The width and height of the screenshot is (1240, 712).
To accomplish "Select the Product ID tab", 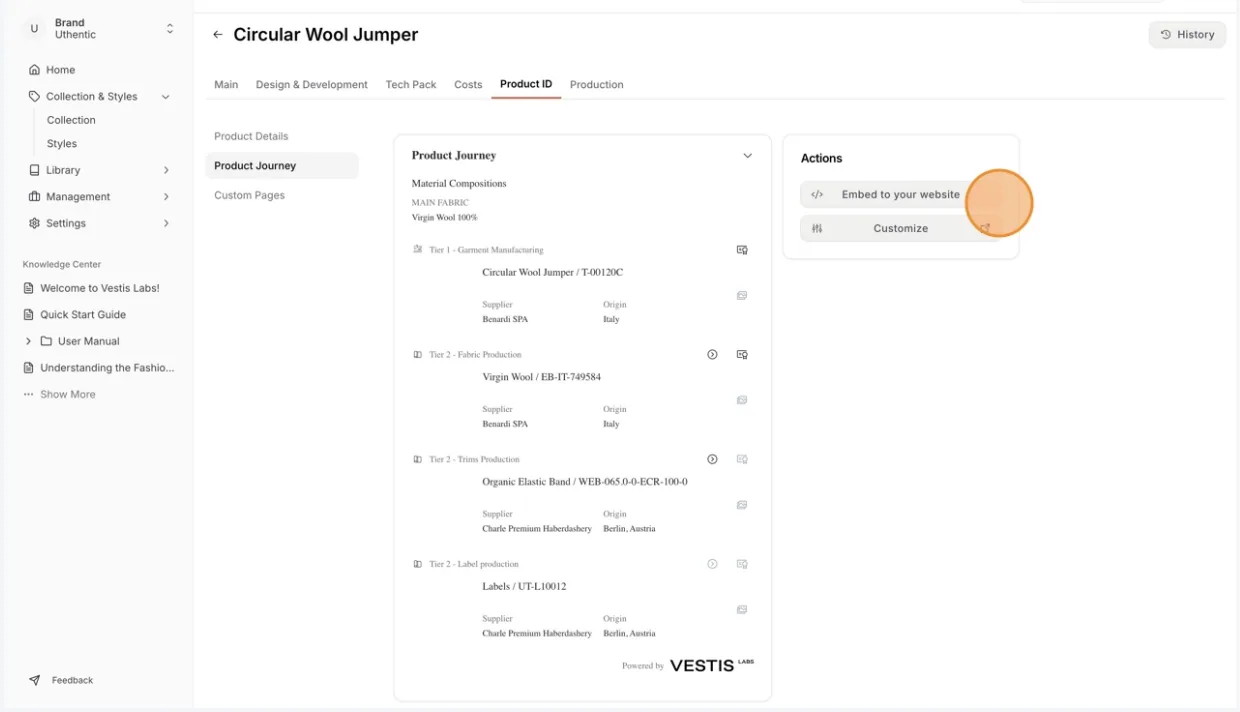I will click(x=526, y=84).
